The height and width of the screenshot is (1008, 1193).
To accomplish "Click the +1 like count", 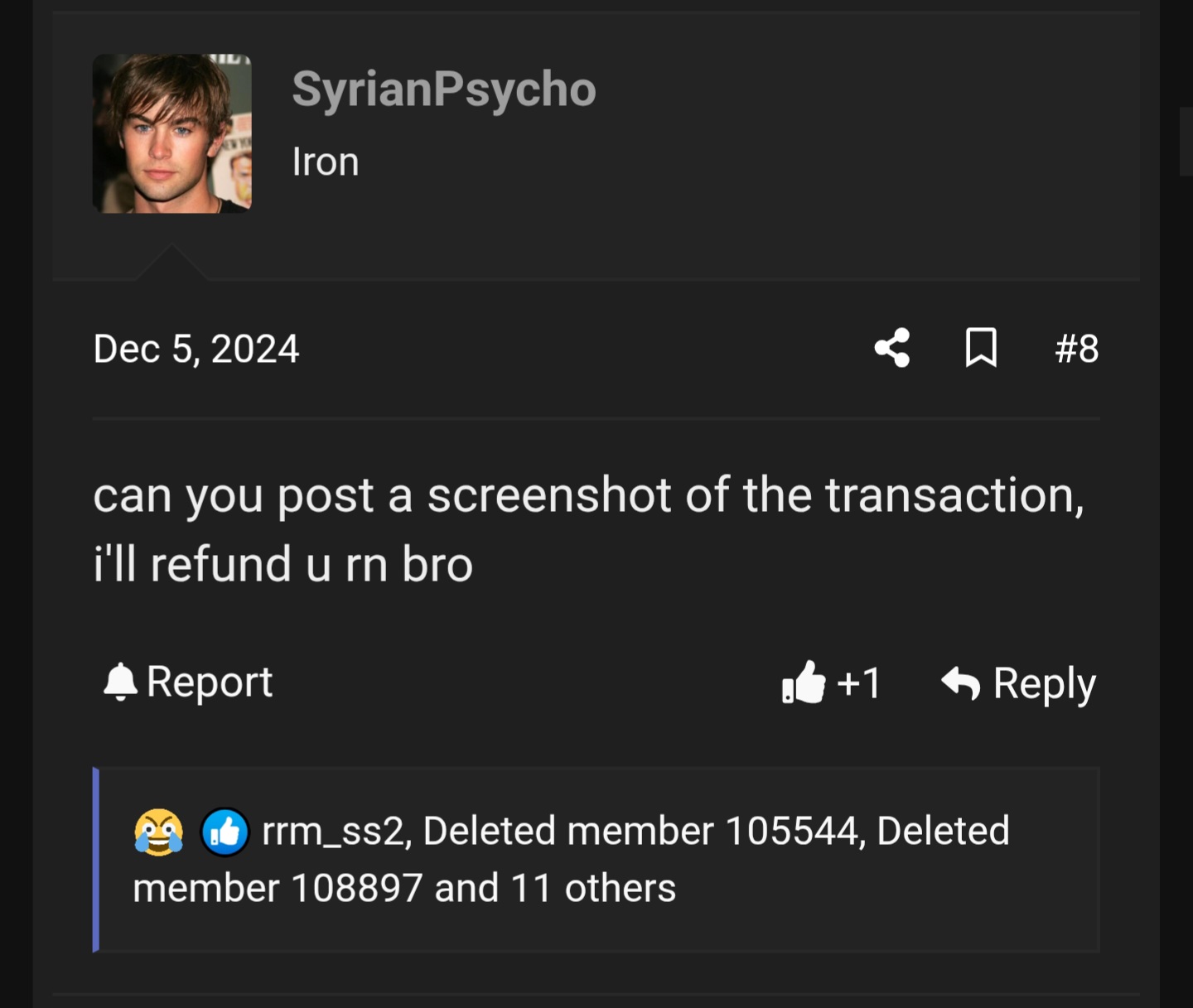I will pos(859,683).
